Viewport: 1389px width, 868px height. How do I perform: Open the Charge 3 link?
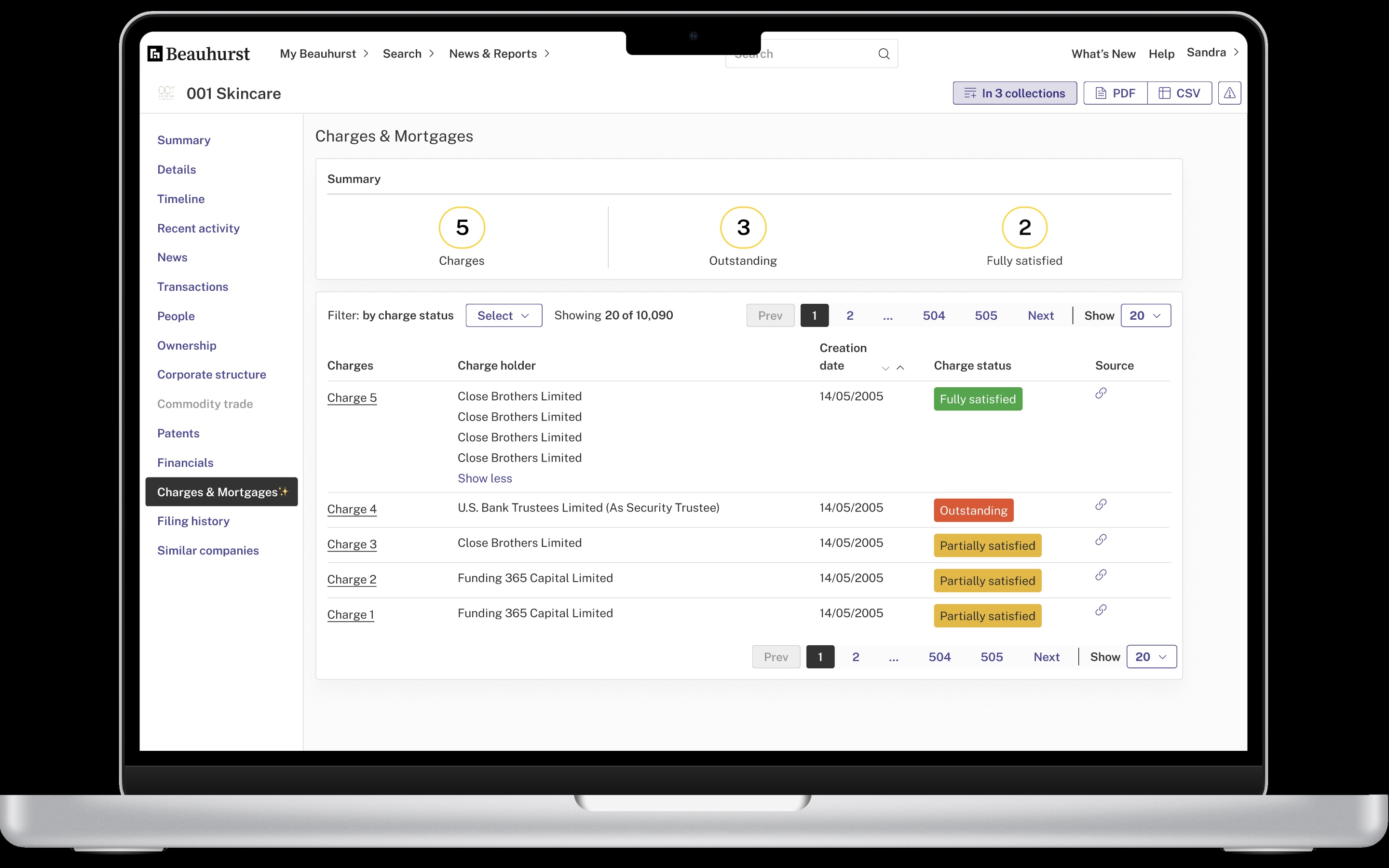(352, 544)
